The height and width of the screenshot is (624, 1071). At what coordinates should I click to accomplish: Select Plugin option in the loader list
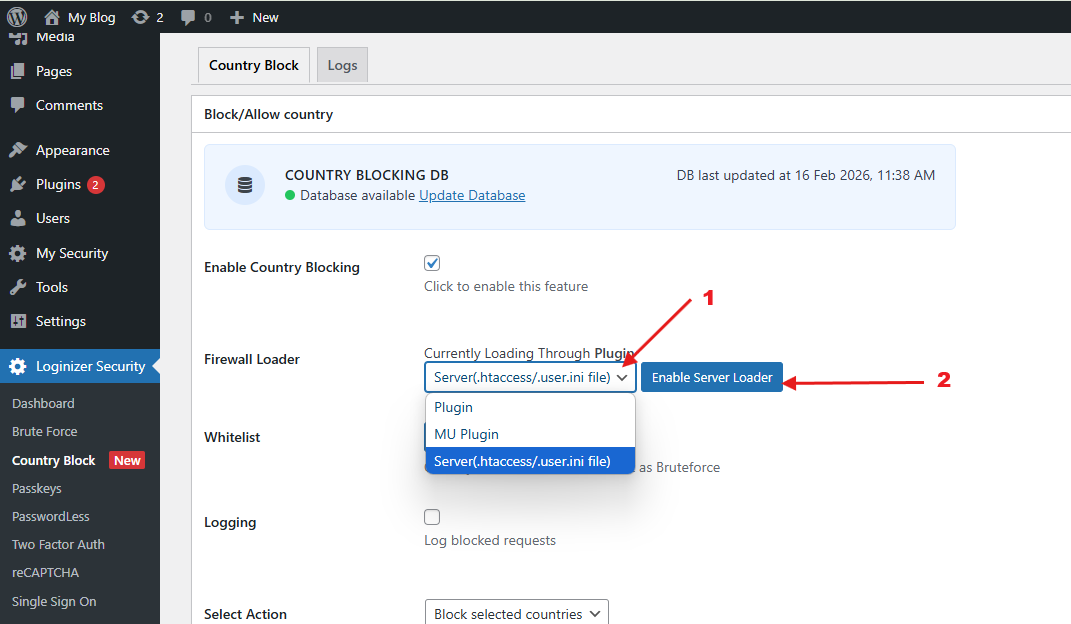pos(454,407)
